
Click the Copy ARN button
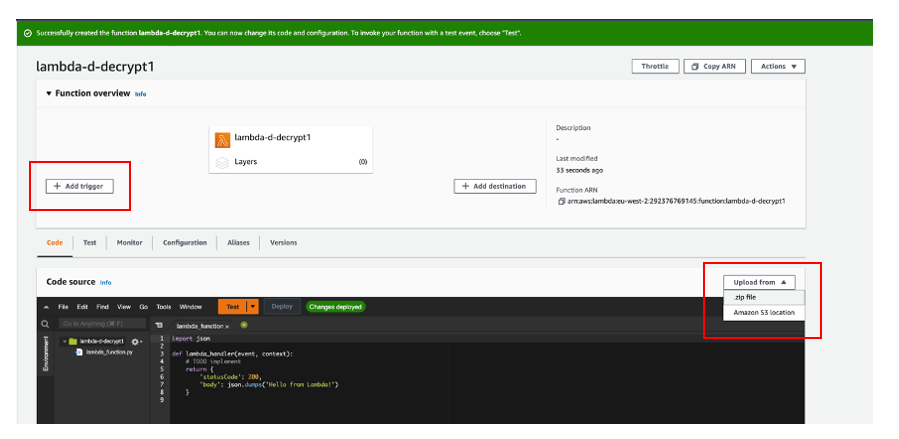[714, 66]
